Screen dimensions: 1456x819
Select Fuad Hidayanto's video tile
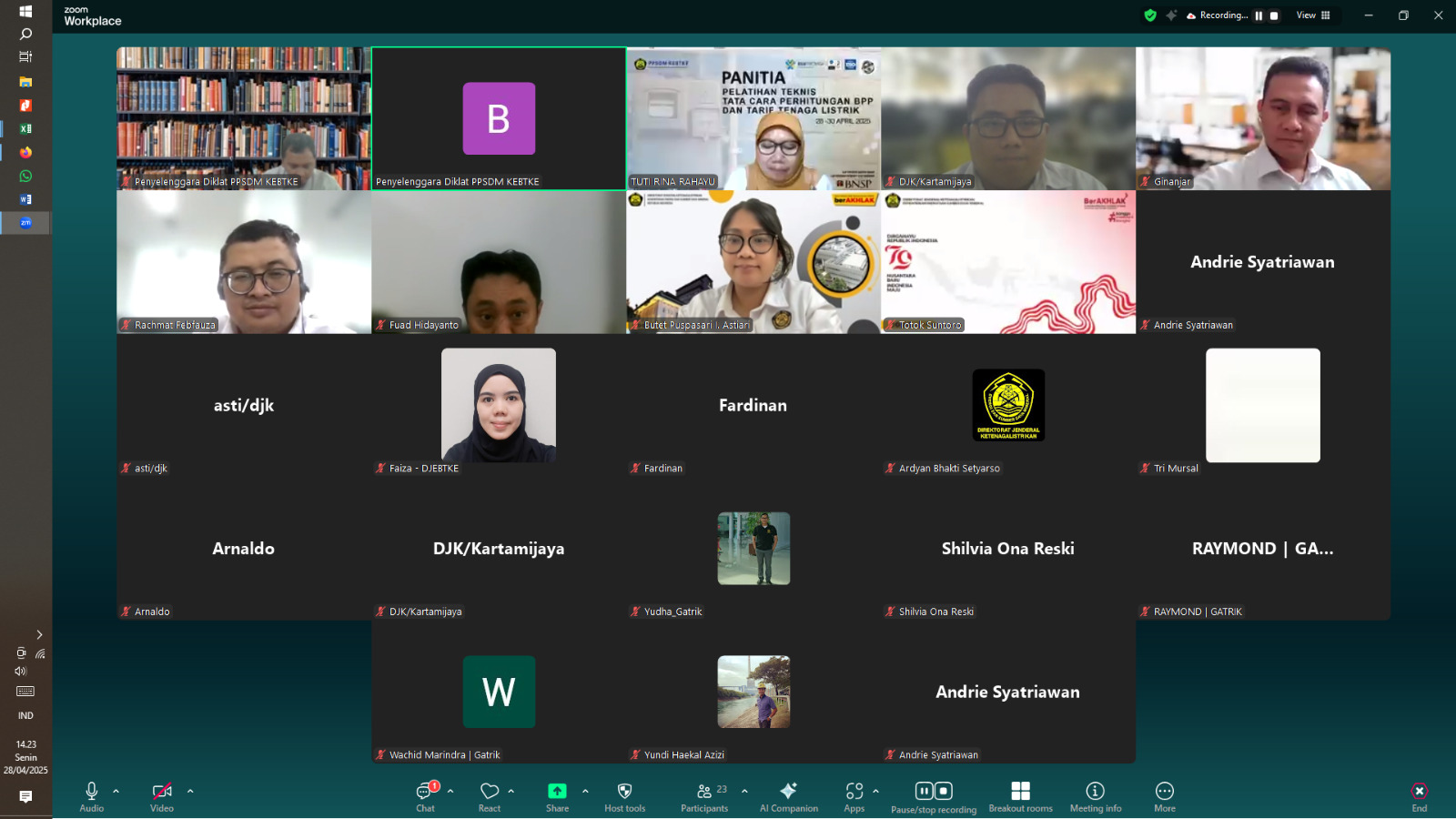[x=499, y=262]
